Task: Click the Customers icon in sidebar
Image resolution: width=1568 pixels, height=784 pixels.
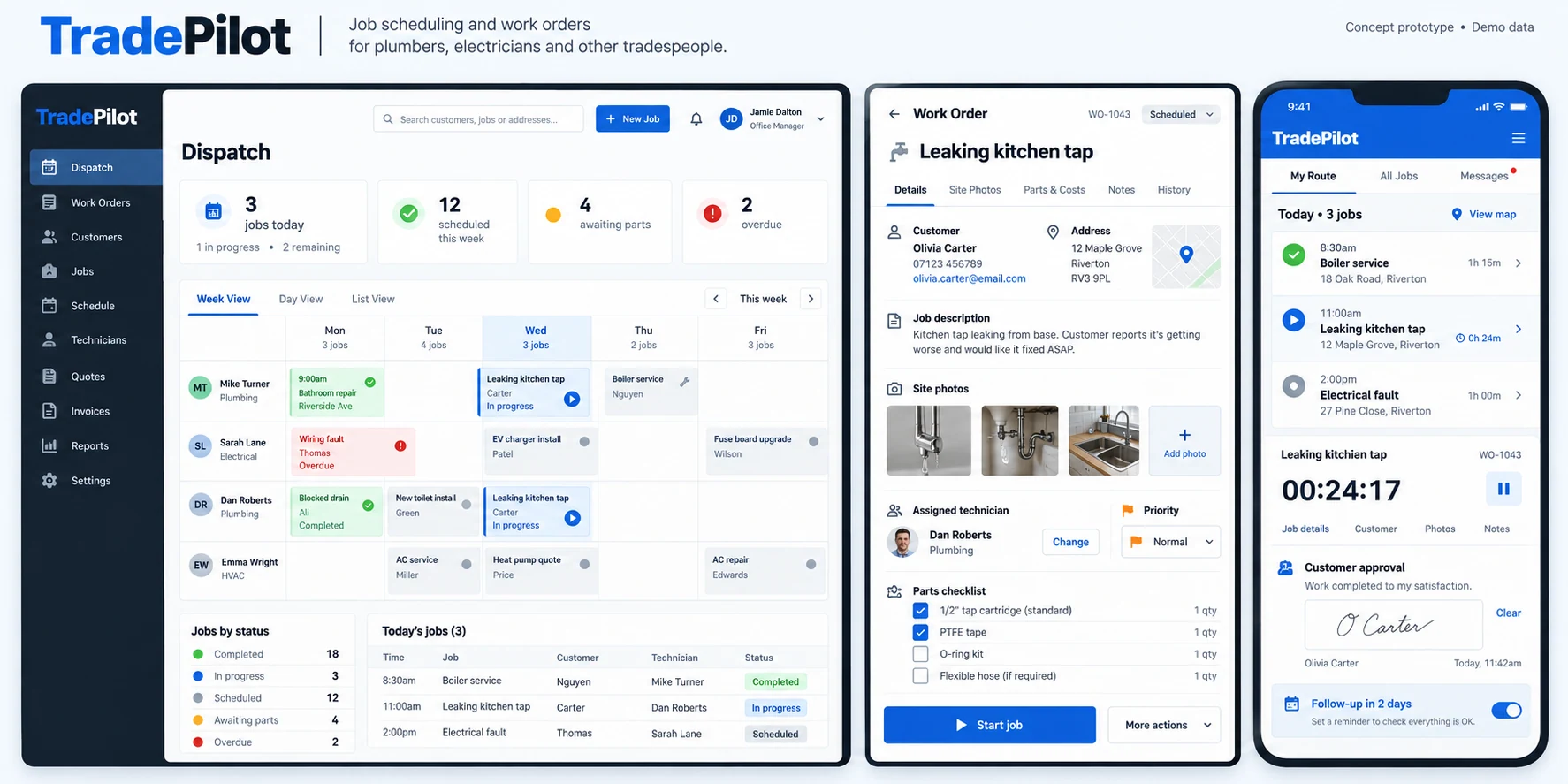Action: pyautogui.click(x=49, y=237)
